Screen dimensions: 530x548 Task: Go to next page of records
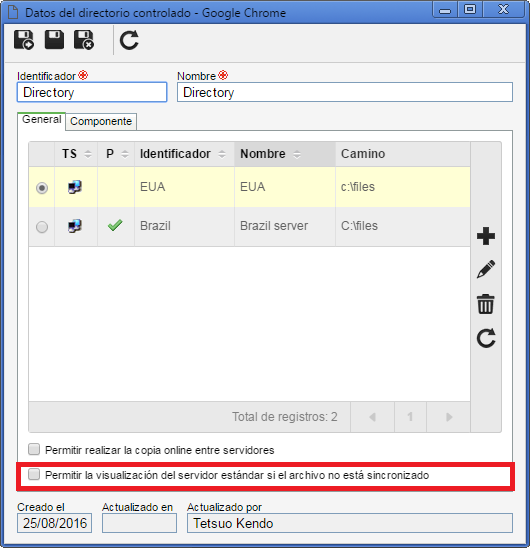449,417
